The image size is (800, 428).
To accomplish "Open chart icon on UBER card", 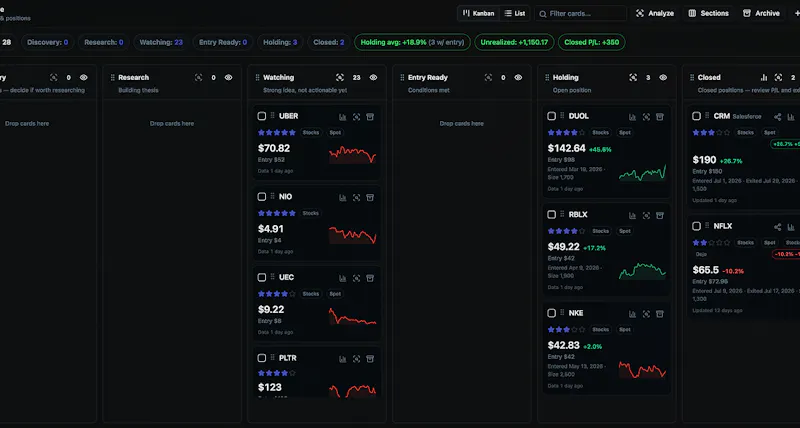I will pyautogui.click(x=342, y=117).
